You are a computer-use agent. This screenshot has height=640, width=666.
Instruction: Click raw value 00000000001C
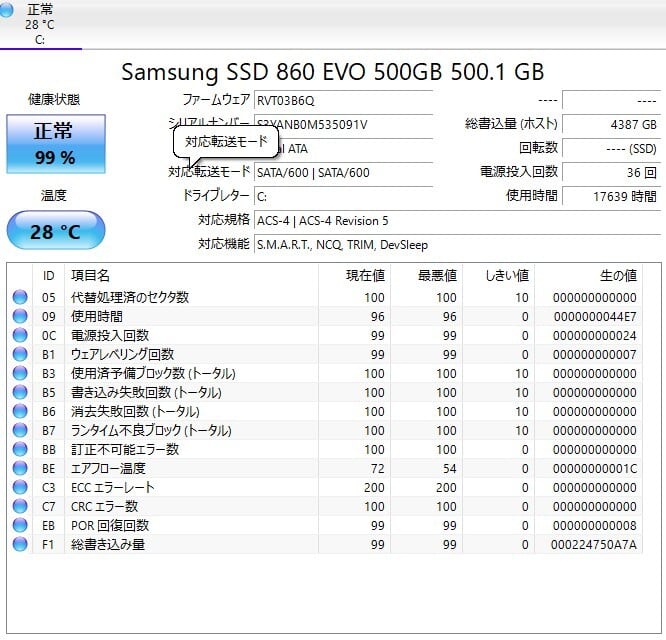click(595, 469)
